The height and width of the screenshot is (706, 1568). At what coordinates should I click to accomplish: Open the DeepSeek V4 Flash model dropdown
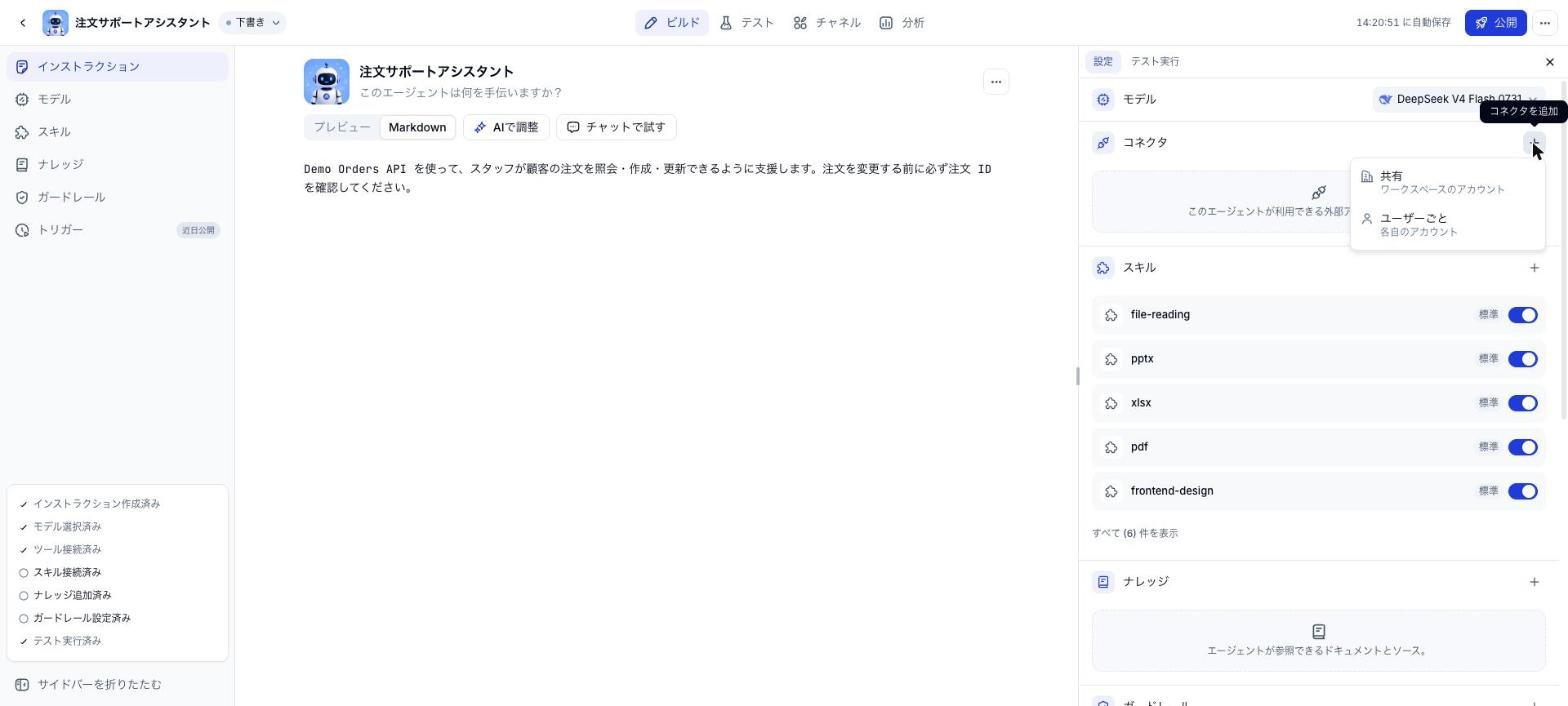click(1459, 99)
